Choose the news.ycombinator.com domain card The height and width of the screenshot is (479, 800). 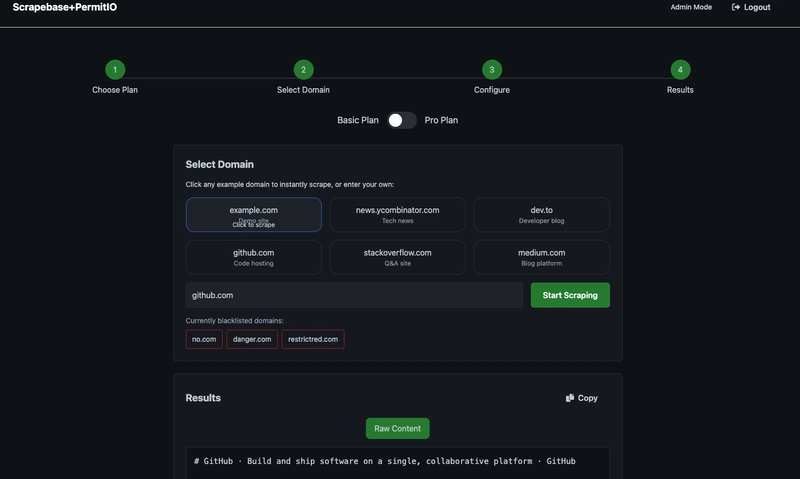397,215
